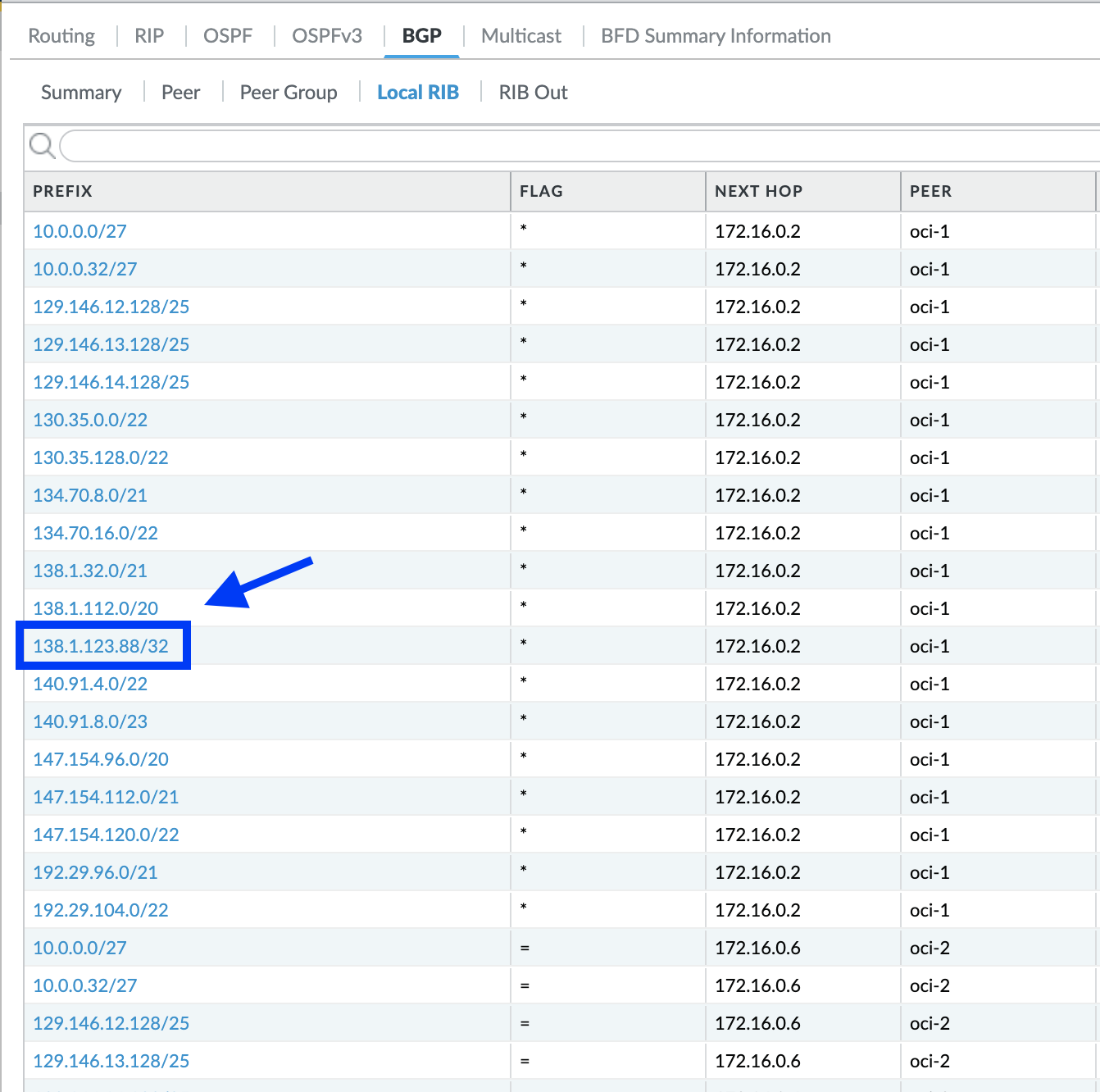Open the RIB Out sub-tab
The height and width of the screenshot is (1092, 1100).
click(x=533, y=93)
